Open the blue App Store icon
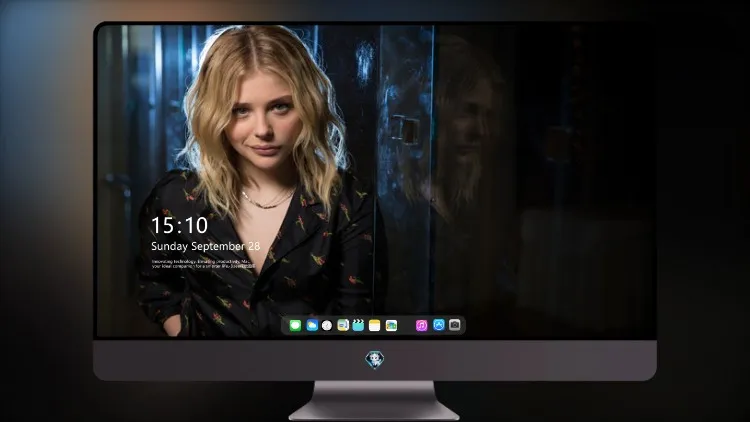The height and width of the screenshot is (422, 750). click(439, 325)
